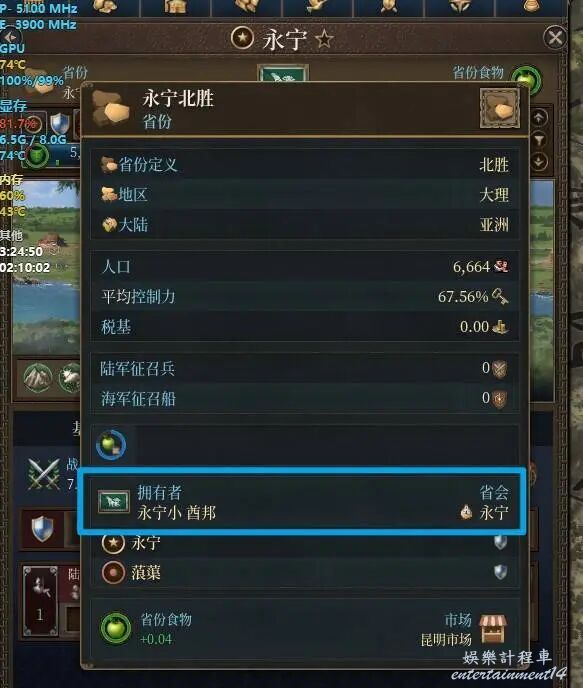The image size is (583, 688).
Task: Click the crossed swords battle icon
Action: pos(43,474)
